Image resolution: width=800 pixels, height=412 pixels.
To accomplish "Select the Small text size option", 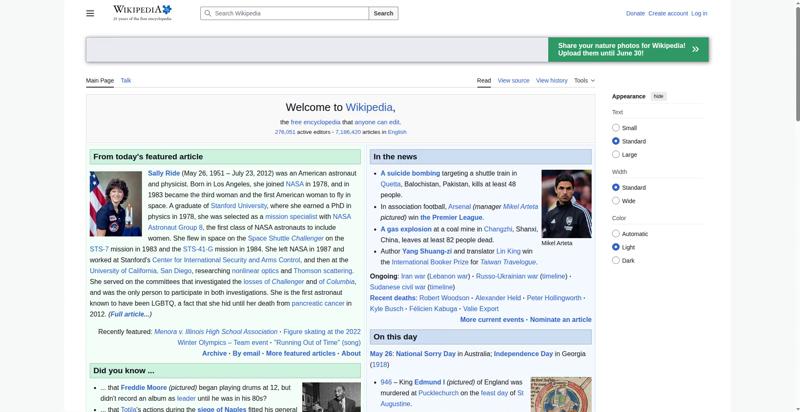I will pyautogui.click(x=616, y=128).
